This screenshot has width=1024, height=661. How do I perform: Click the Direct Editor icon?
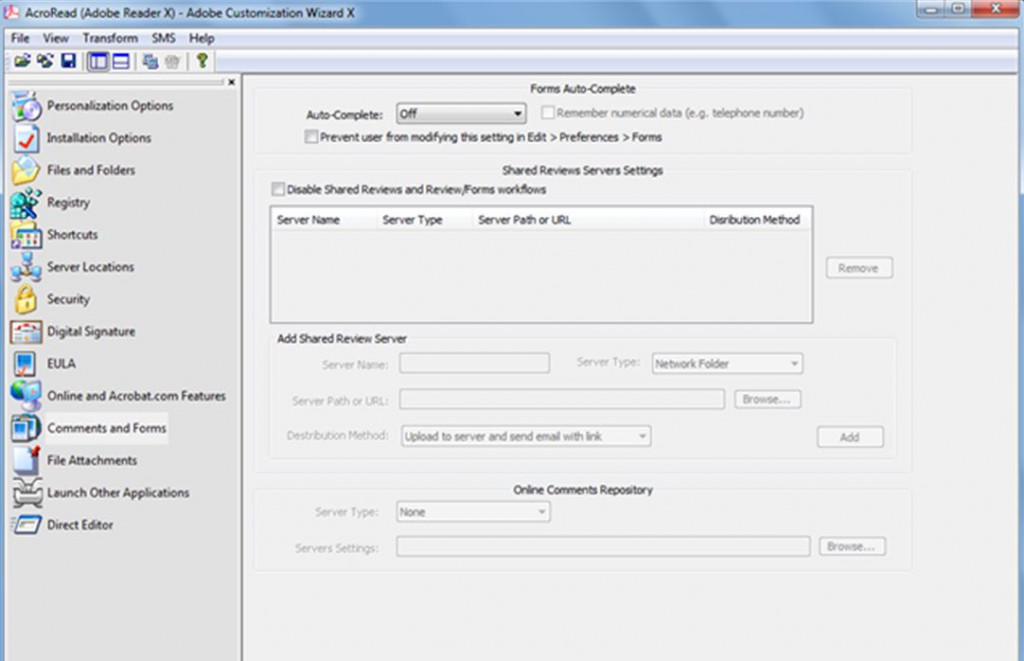[26, 524]
